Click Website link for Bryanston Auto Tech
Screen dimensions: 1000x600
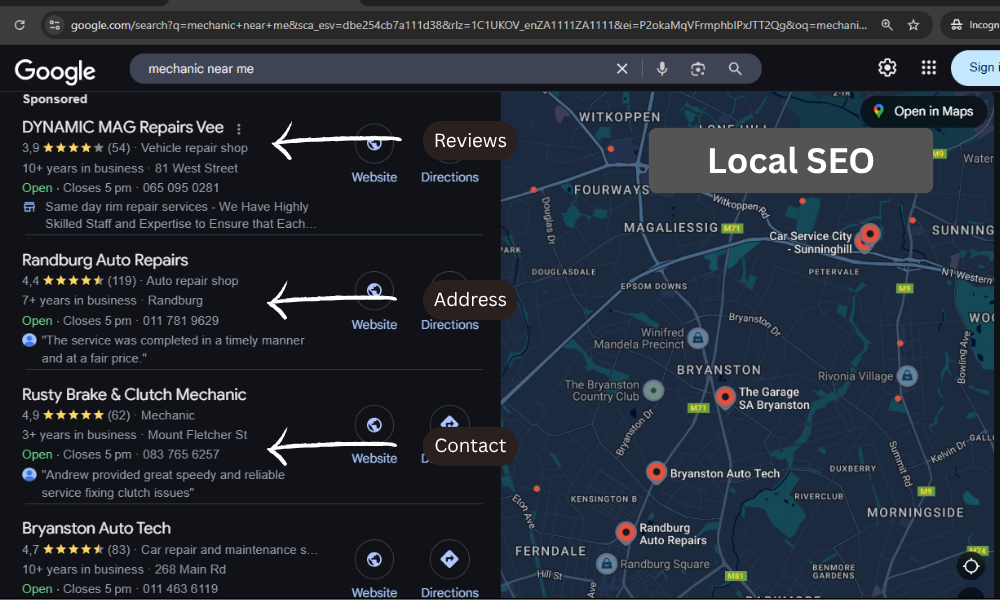(x=374, y=592)
